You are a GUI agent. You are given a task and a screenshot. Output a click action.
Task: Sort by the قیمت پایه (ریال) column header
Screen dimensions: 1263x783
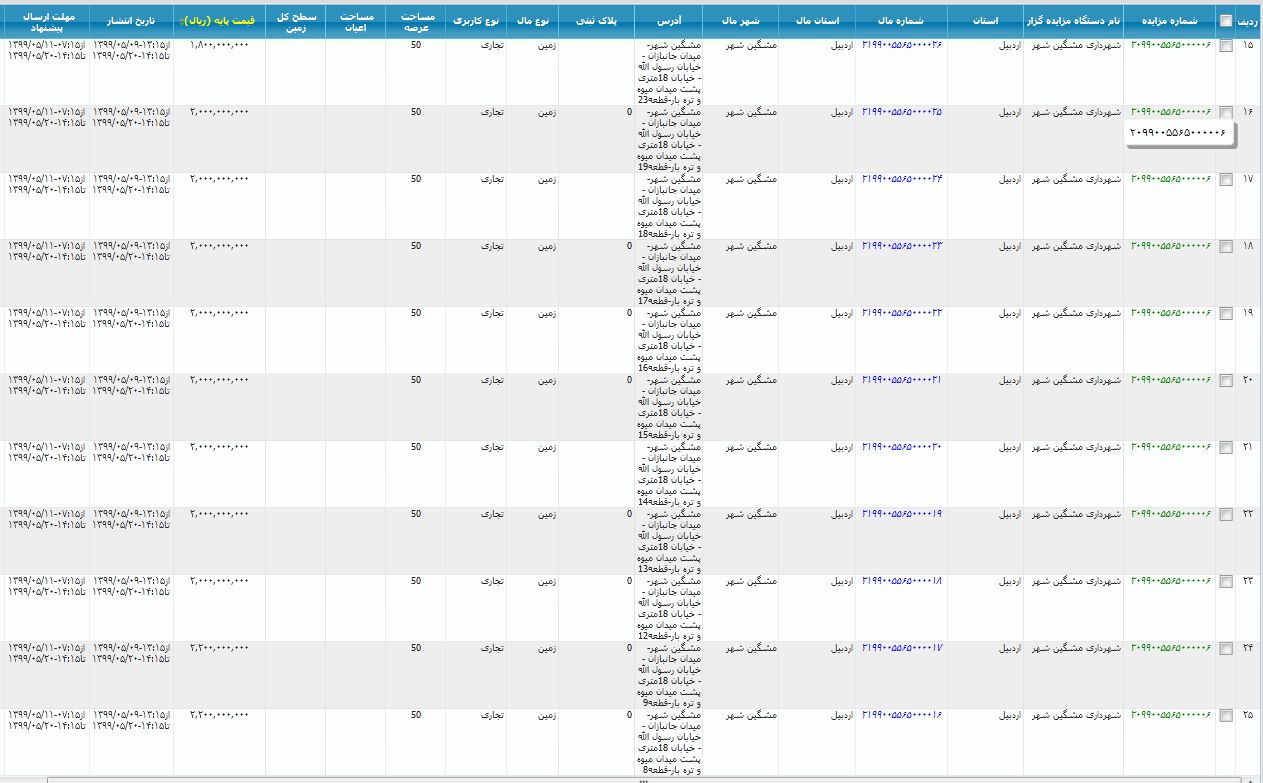pos(219,21)
